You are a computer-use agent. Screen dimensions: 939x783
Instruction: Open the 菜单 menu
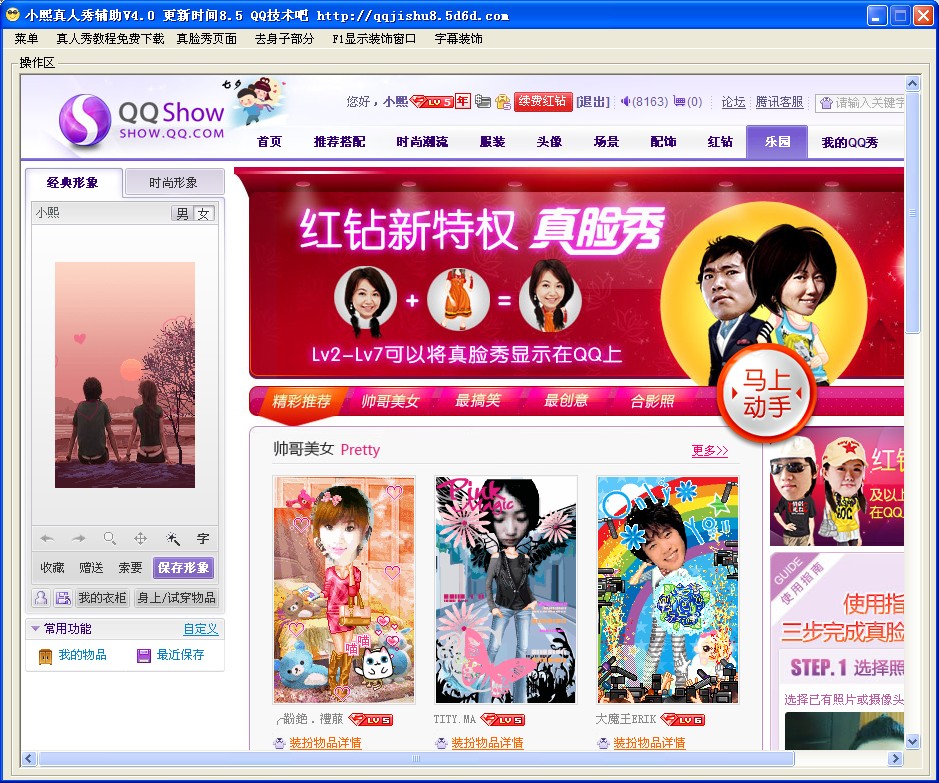point(26,39)
